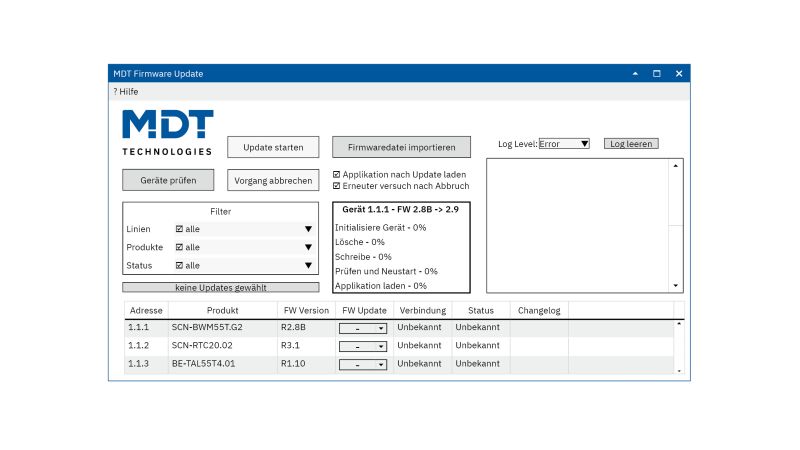Clear the log with Log leeren
The width and height of the screenshot is (800, 450).
point(631,144)
